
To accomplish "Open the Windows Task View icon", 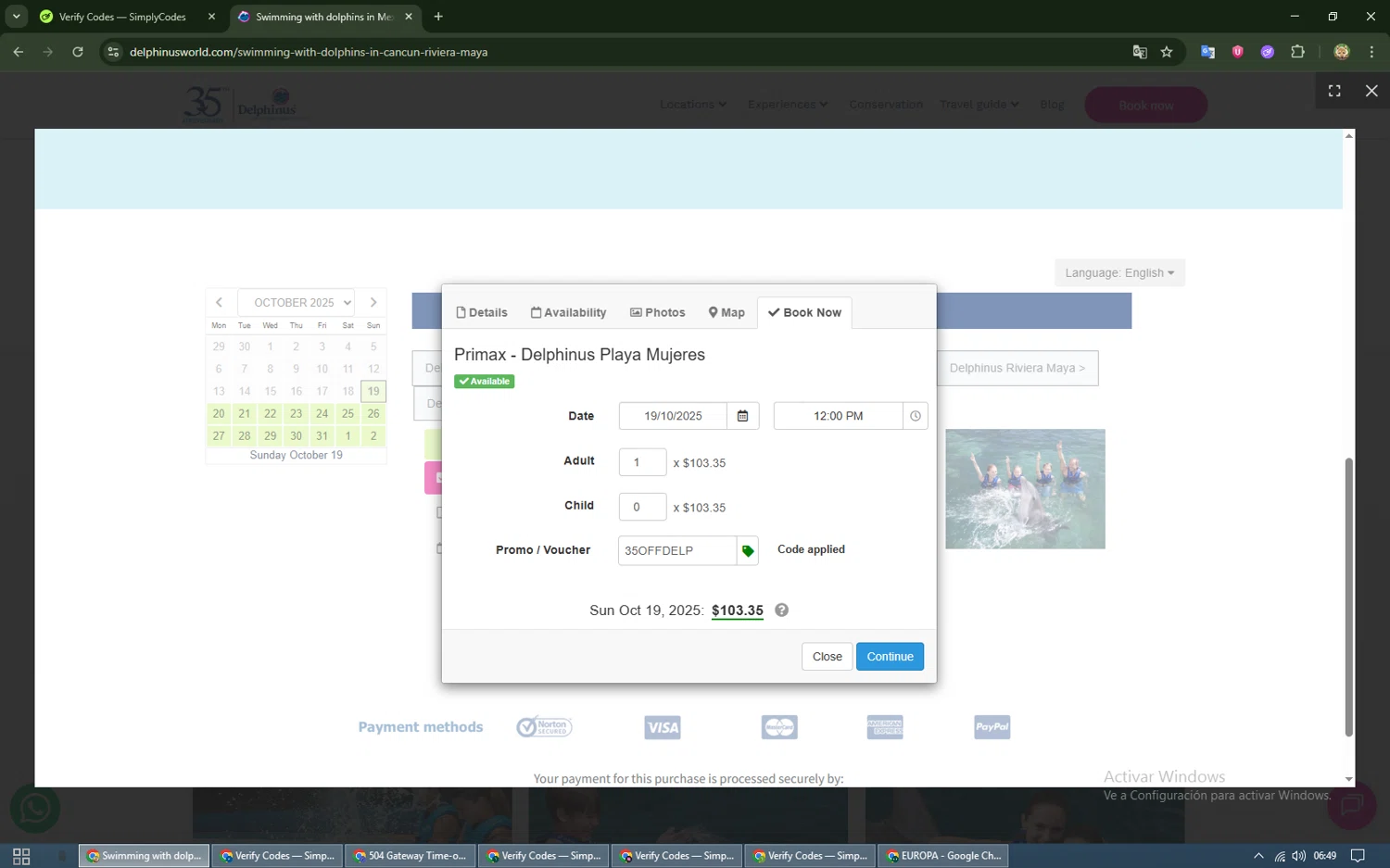I will click(x=21, y=856).
